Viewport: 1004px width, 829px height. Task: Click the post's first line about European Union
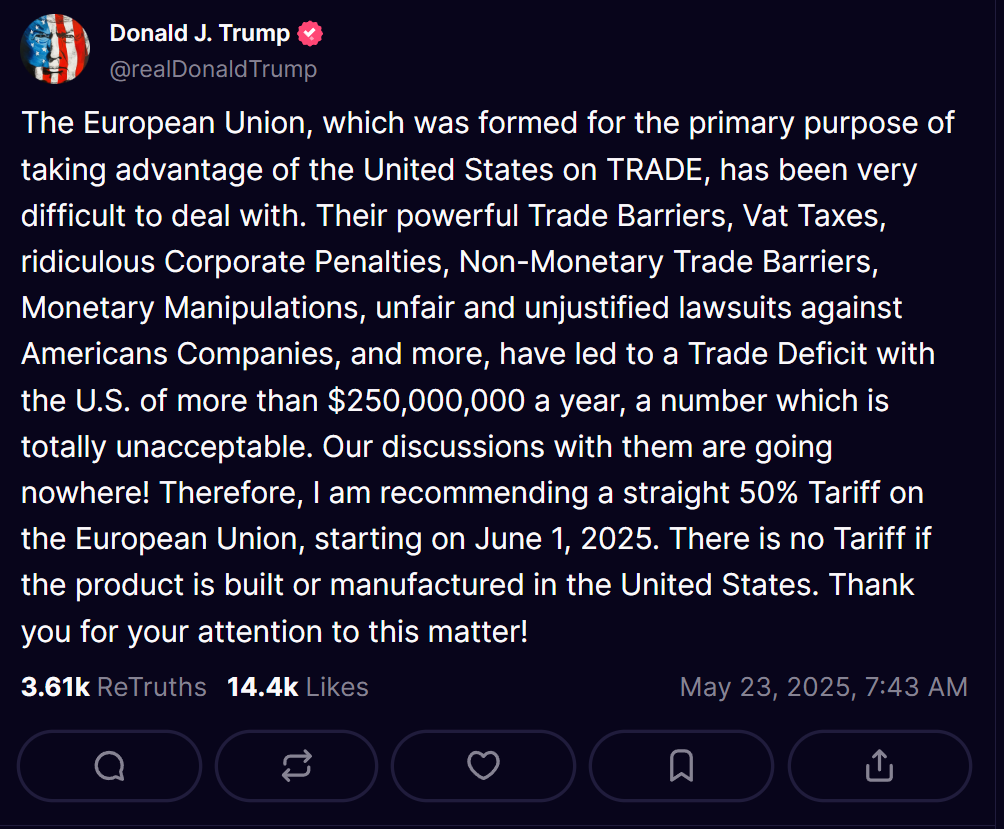tap(488, 123)
